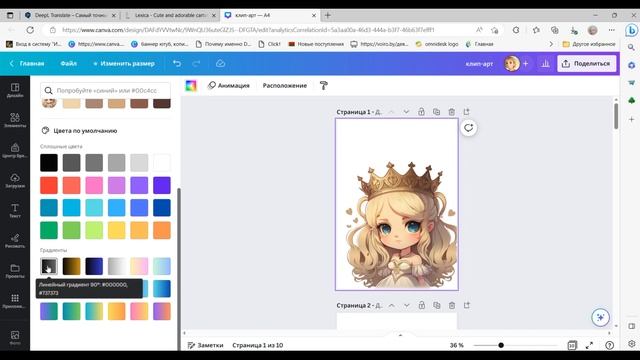
Task: Click the Страница 1 из 10 label
Action: (258, 345)
